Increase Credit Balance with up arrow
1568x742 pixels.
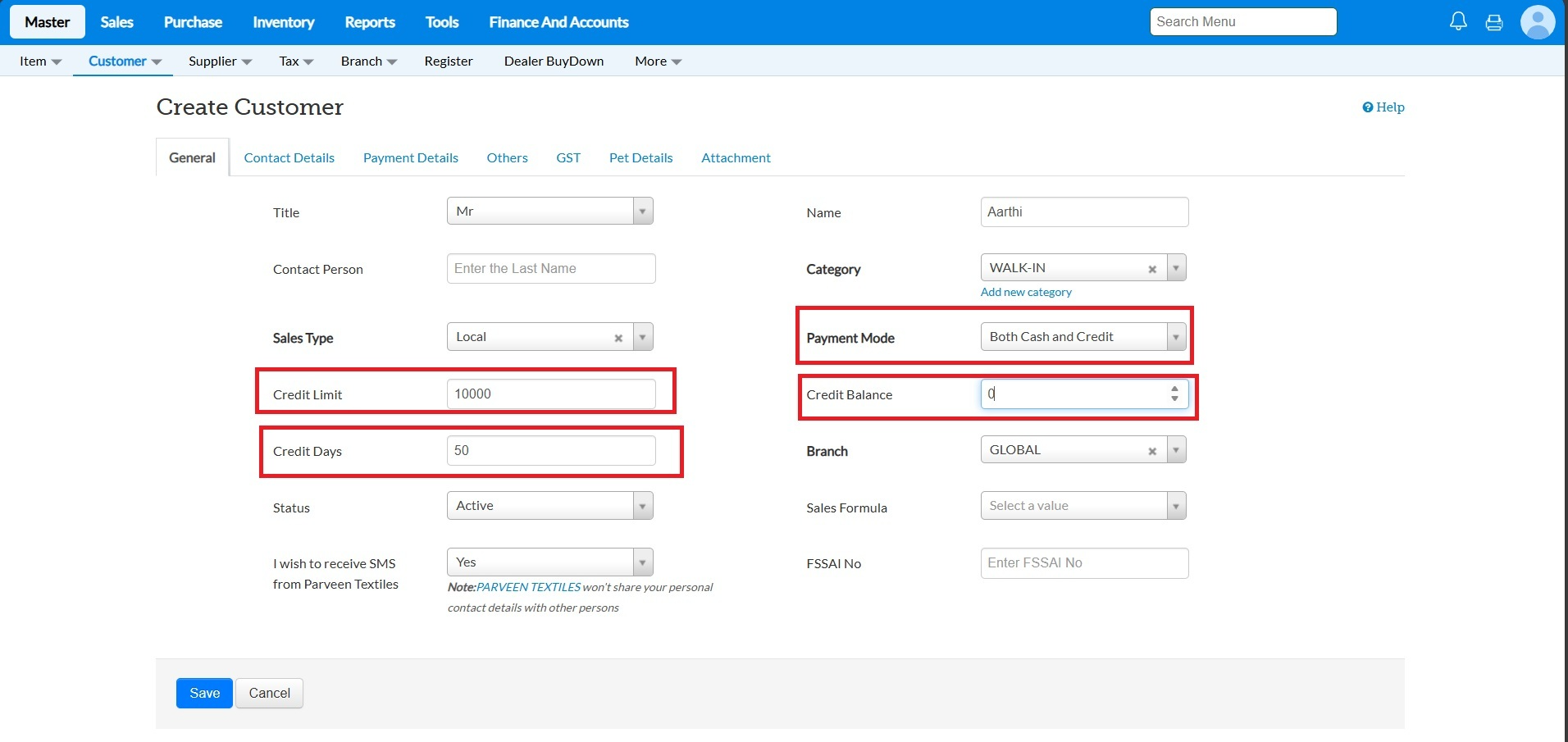click(x=1174, y=389)
